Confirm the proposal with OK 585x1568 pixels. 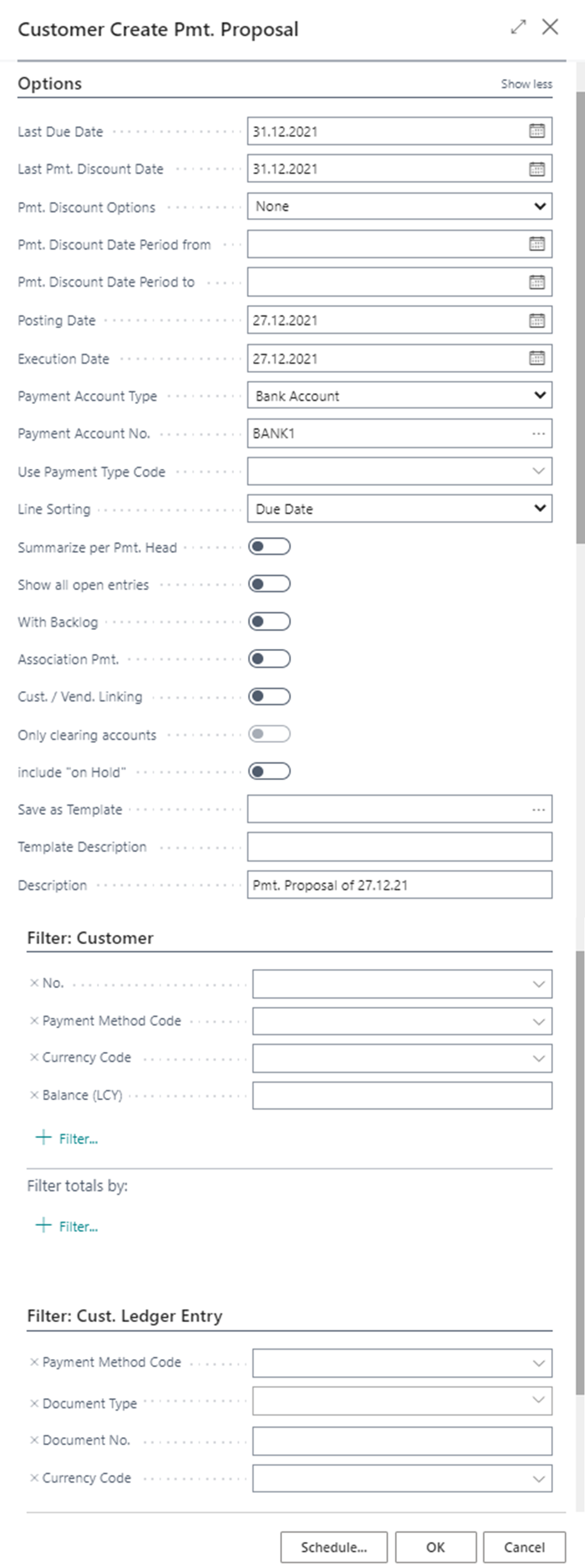point(437,1546)
